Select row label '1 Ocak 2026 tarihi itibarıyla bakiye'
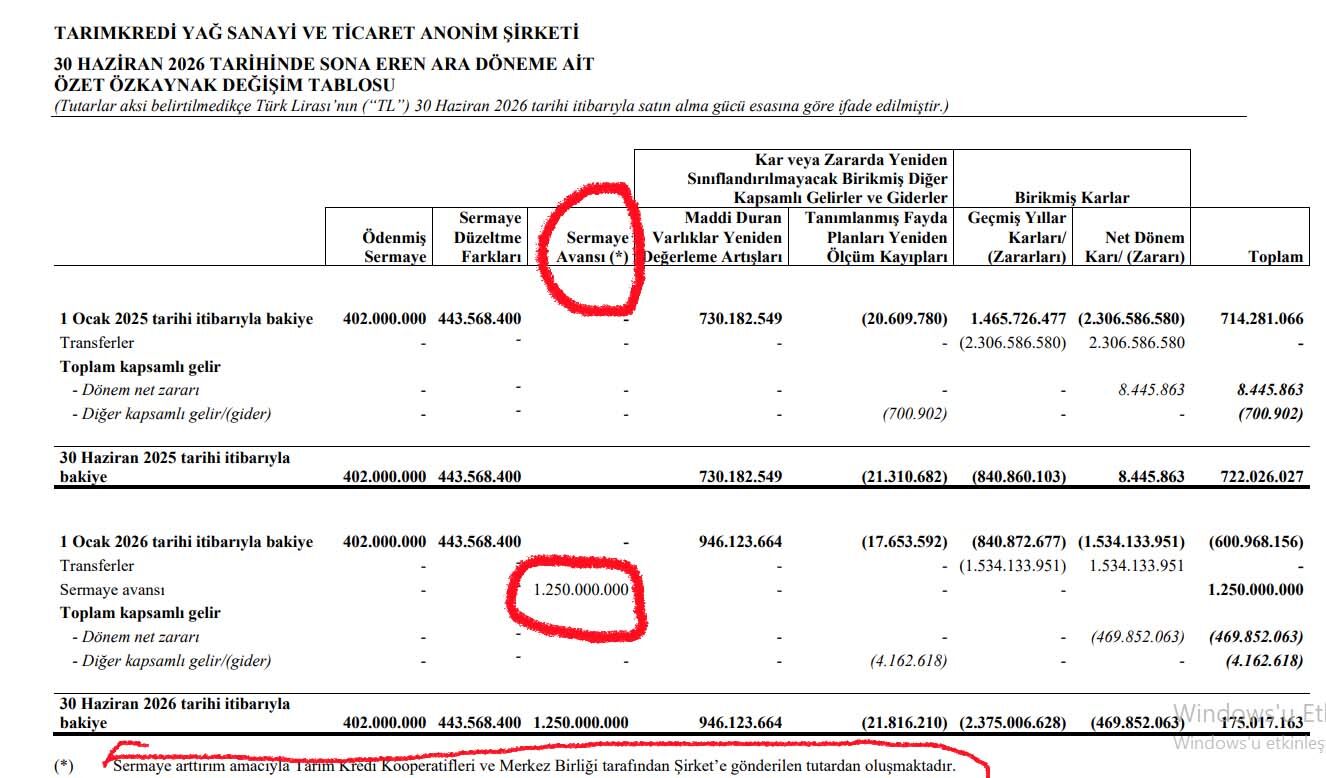Screen dimensions: 1326x778 click(x=186, y=542)
